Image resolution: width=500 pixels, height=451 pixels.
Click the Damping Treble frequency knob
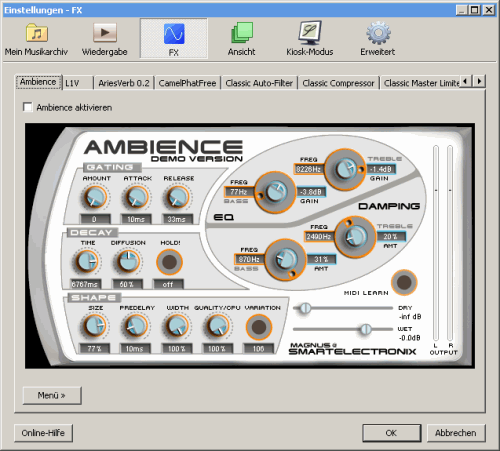click(x=355, y=237)
